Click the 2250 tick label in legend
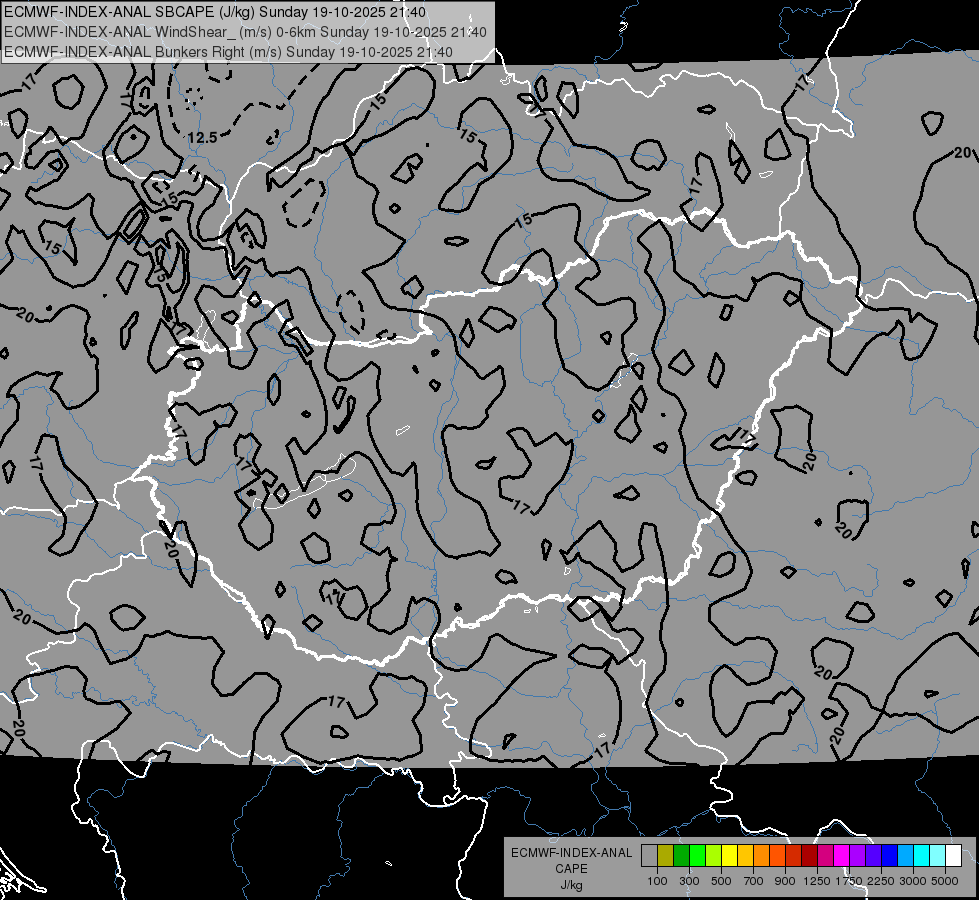 pos(881,881)
